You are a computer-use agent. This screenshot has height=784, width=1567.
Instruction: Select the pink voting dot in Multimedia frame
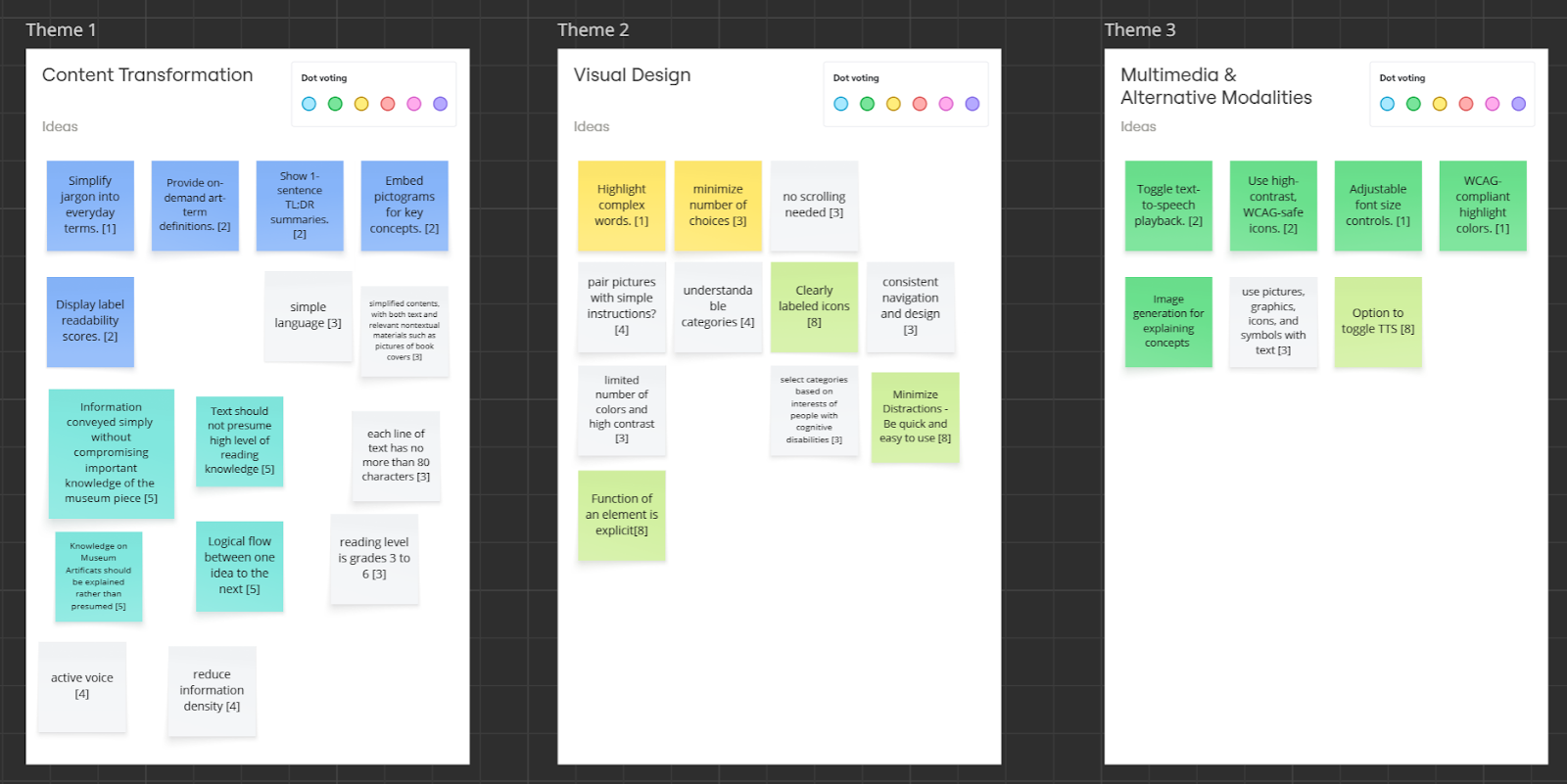1493,104
